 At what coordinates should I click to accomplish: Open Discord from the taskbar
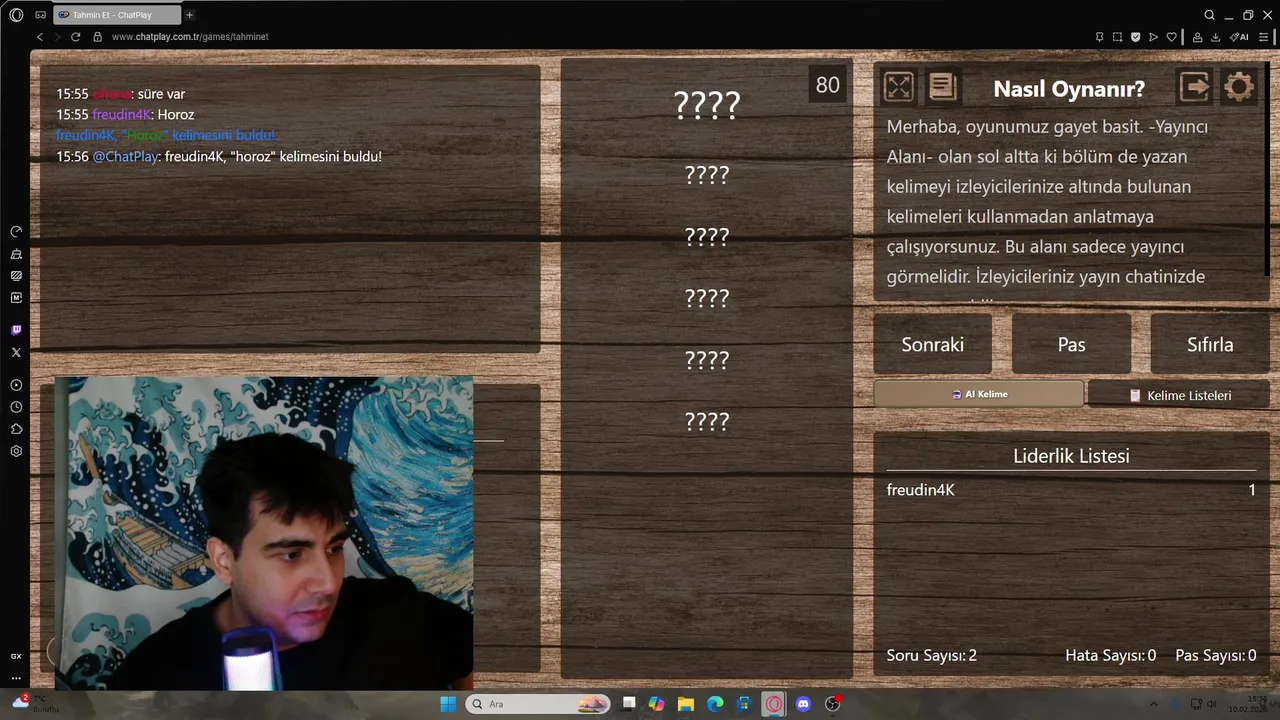[x=803, y=704]
